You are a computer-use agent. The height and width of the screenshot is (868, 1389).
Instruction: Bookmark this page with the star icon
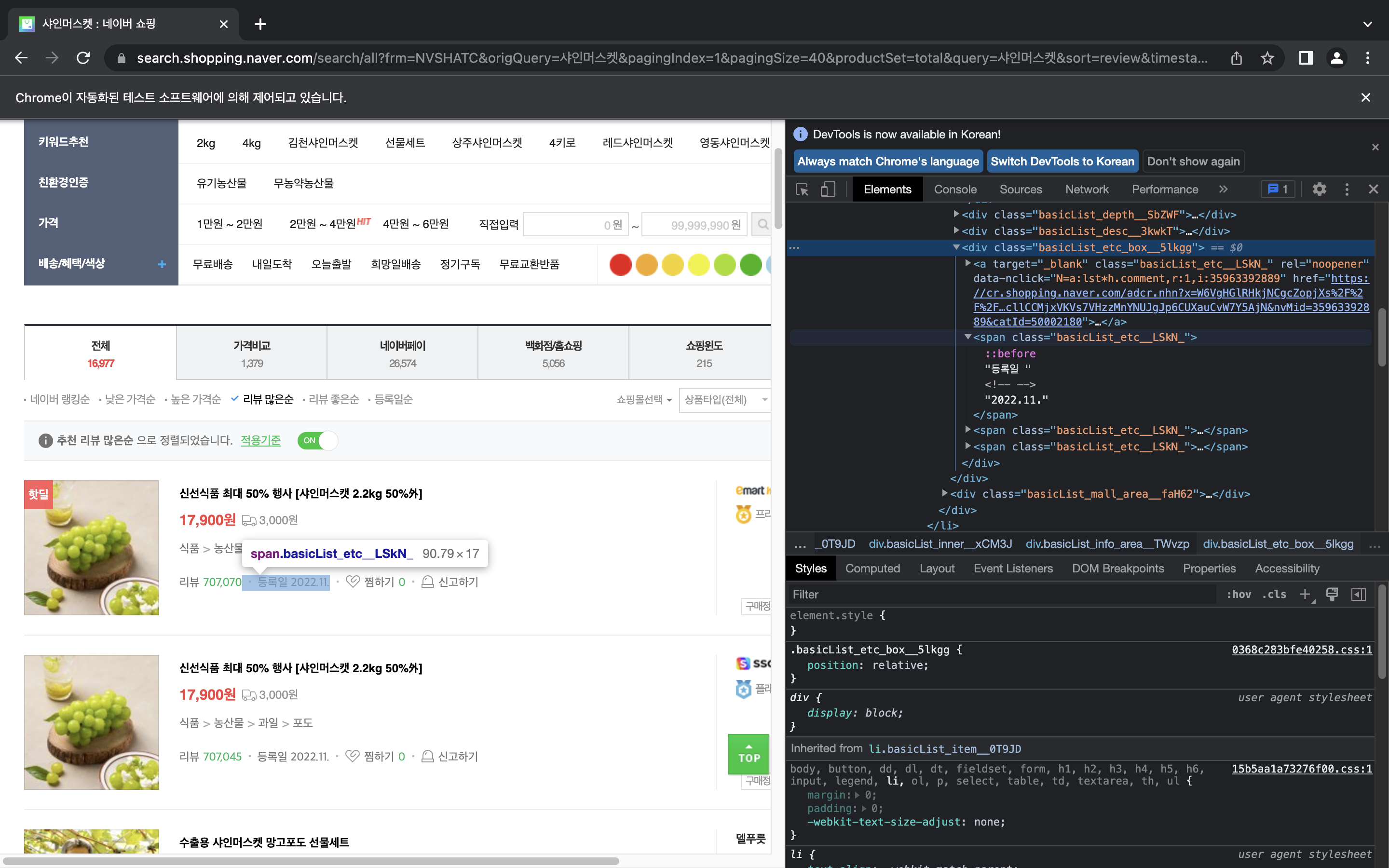point(1267,58)
